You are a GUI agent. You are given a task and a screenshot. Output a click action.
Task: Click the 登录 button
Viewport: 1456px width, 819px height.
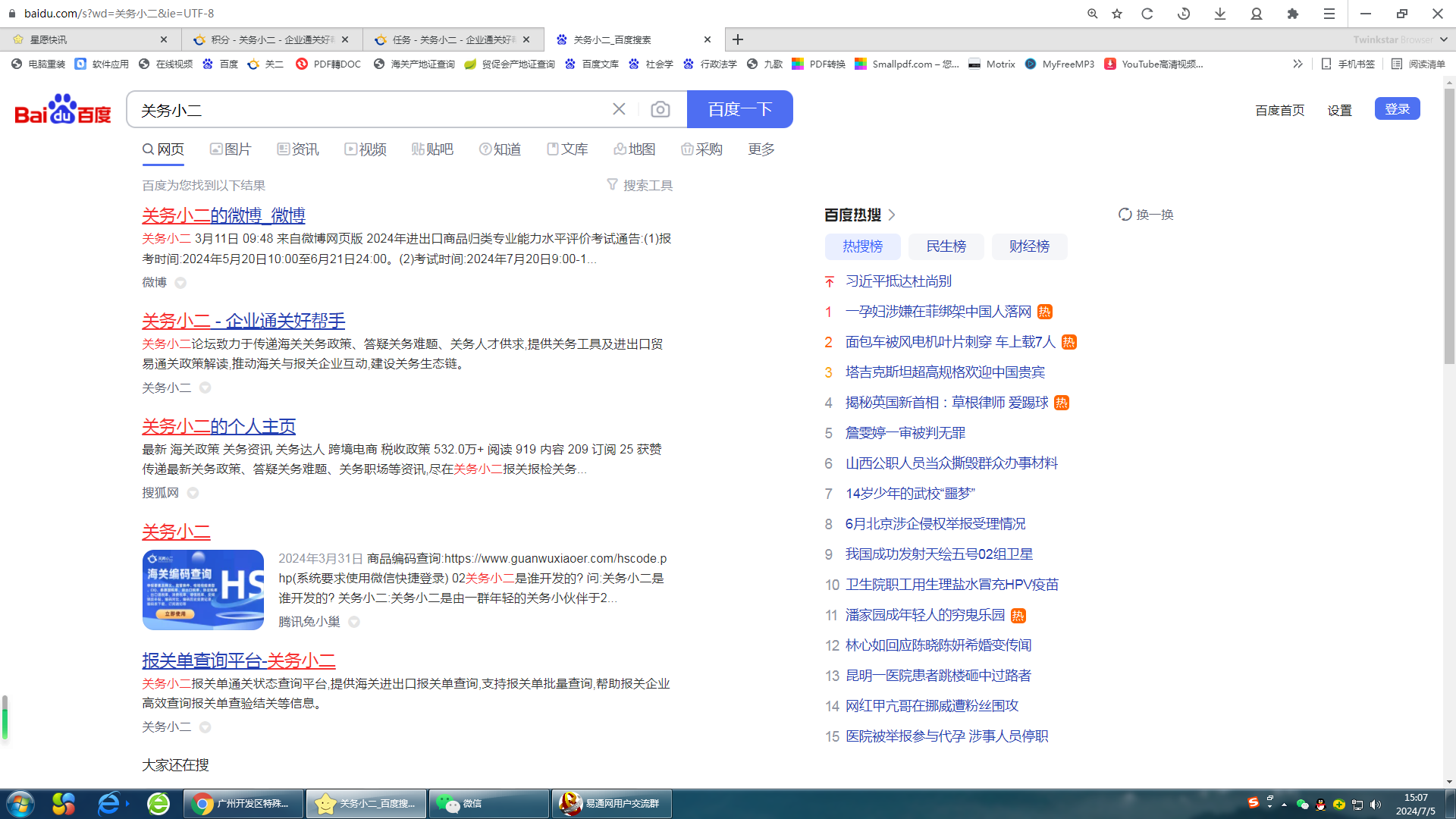tap(1398, 108)
